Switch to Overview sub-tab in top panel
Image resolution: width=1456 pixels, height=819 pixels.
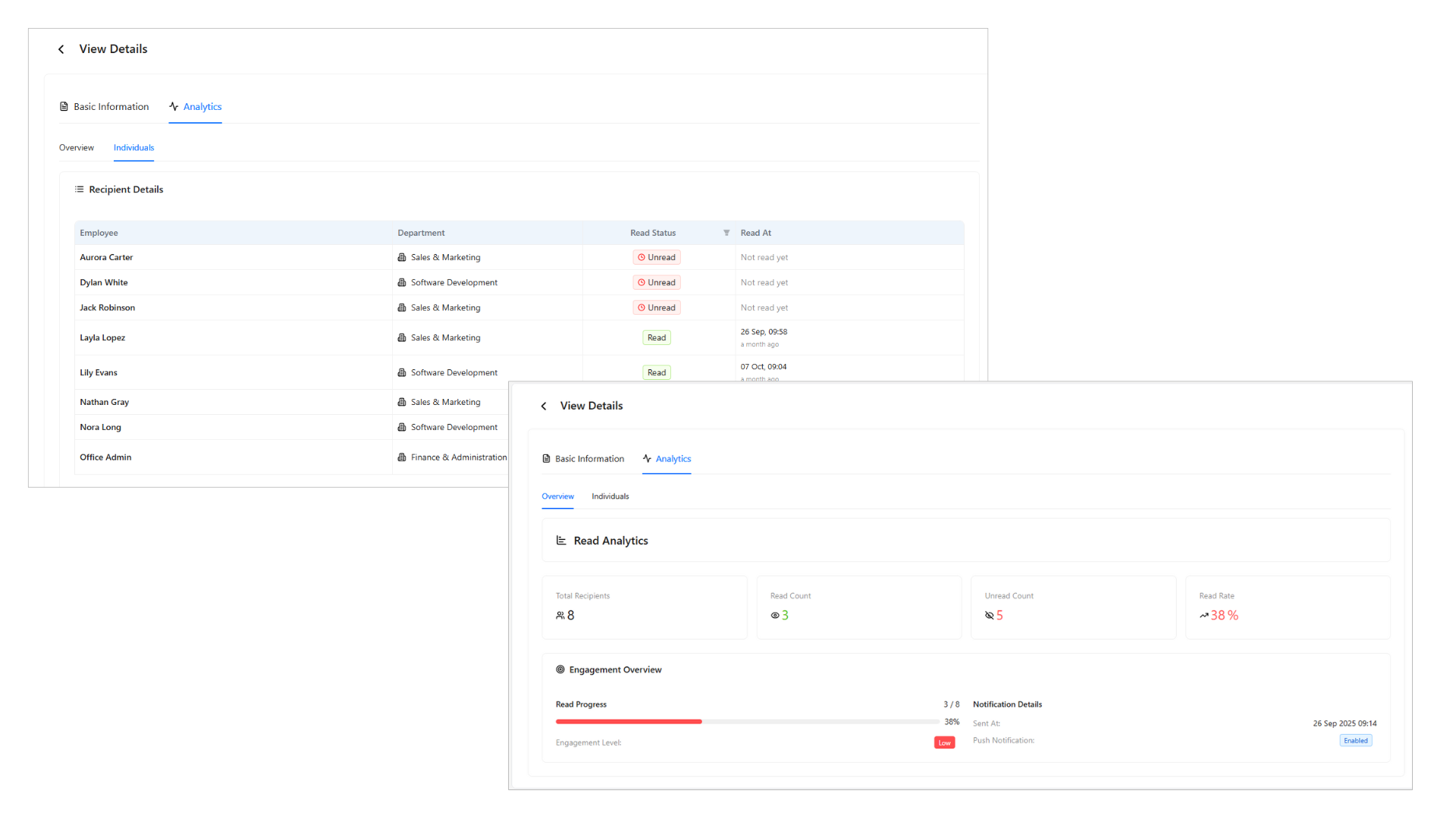[77, 148]
